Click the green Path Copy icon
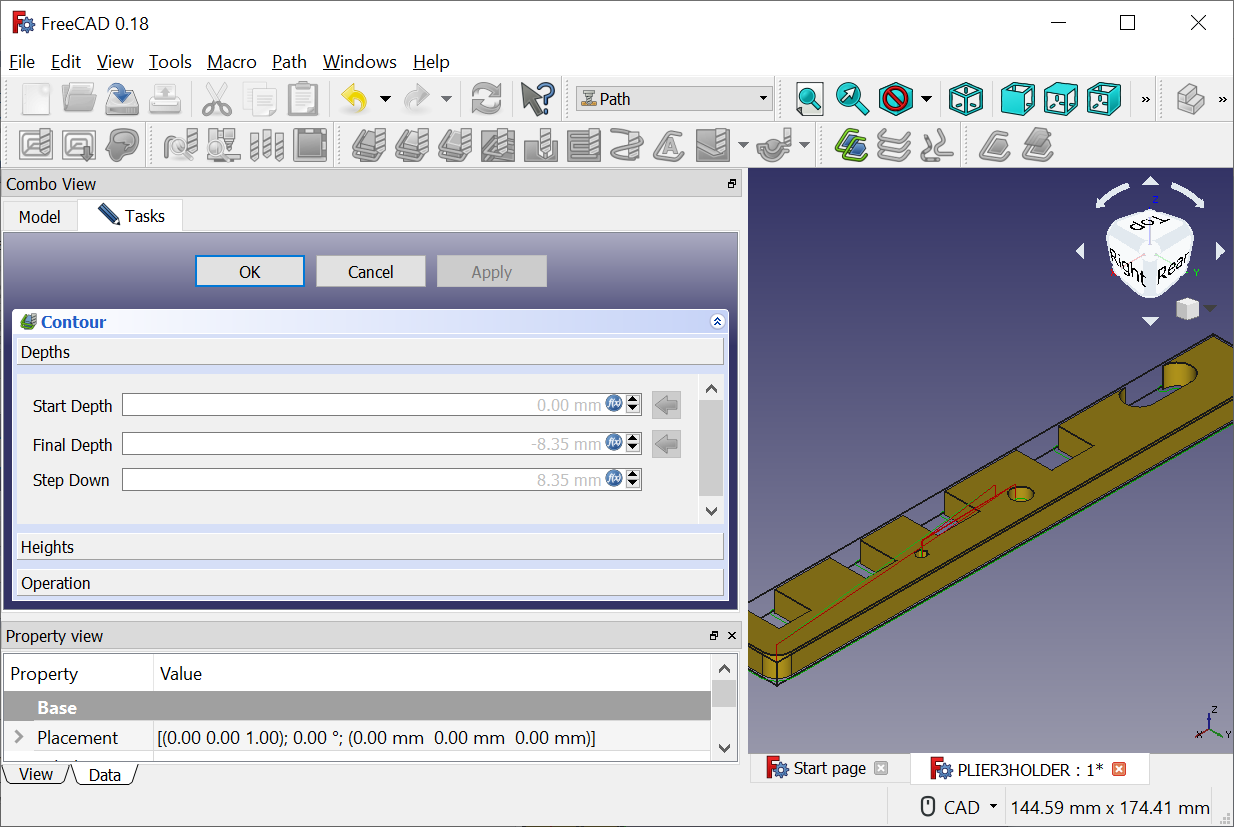The width and height of the screenshot is (1234, 827). pos(851,146)
